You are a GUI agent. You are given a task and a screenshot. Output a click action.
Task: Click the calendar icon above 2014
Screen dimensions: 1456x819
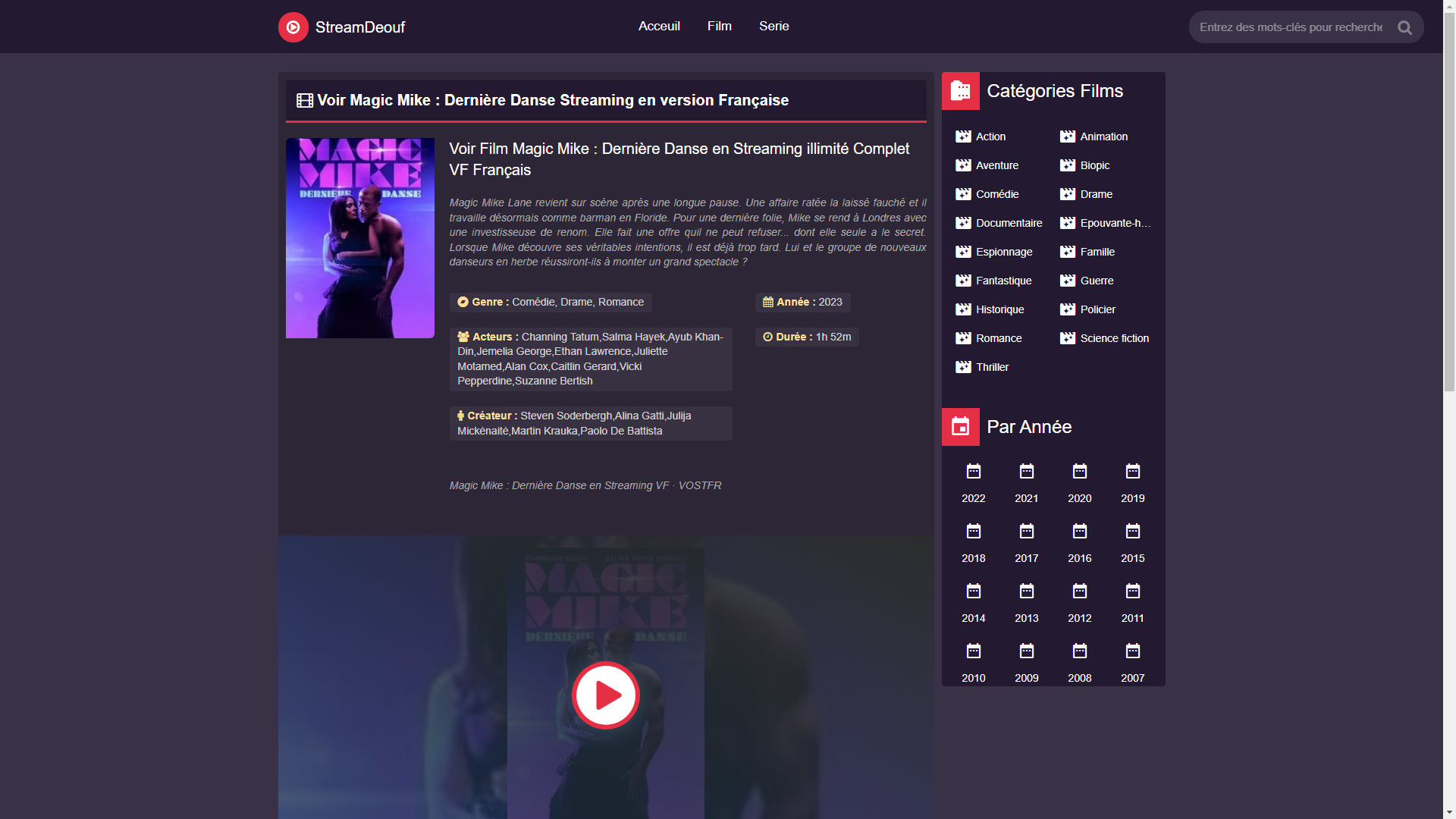click(974, 591)
